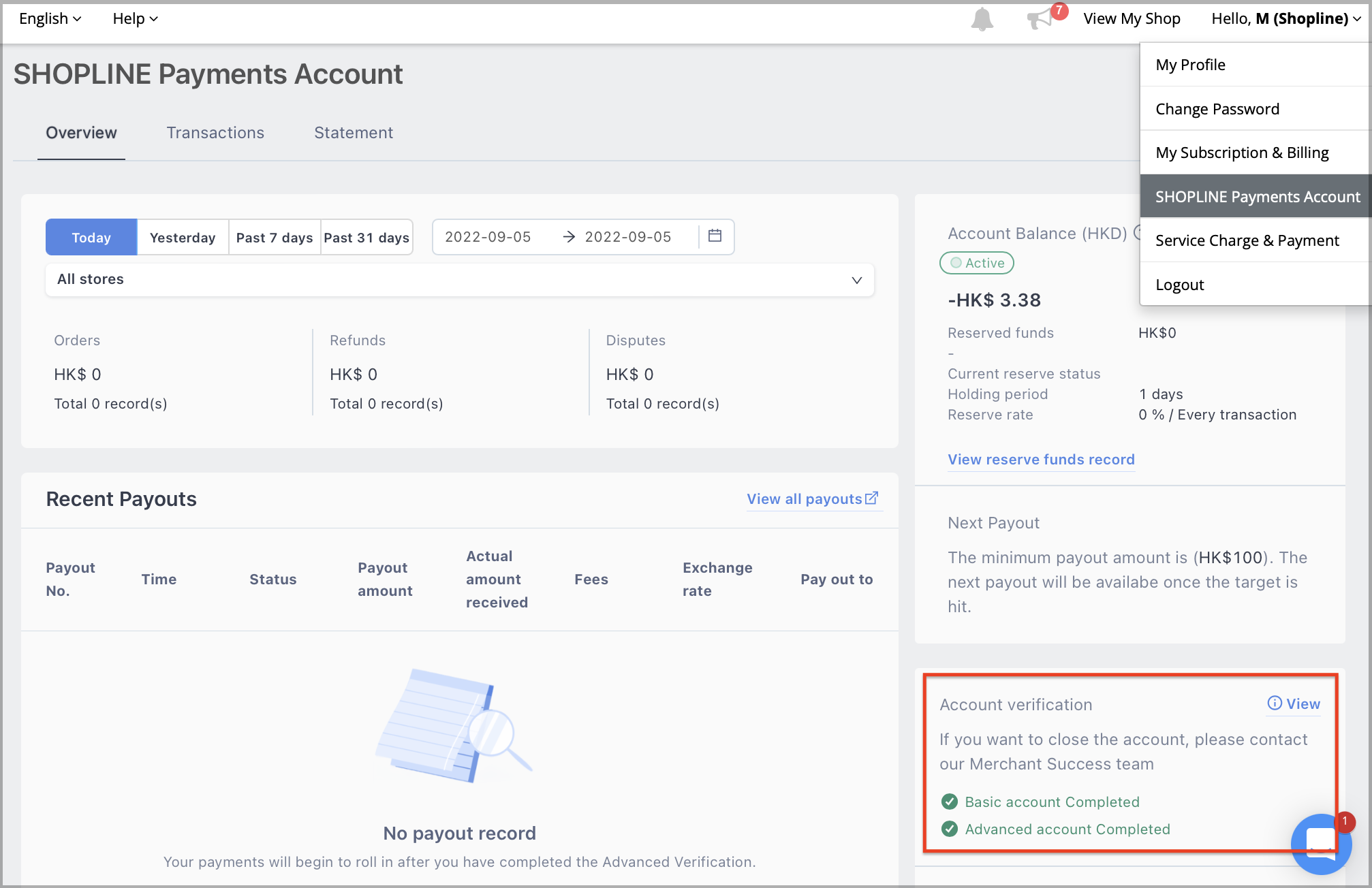This screenshot has width=1372, height=888.
Task: Click the green checkmark beside Basic account
Action: tap(949, 802)
